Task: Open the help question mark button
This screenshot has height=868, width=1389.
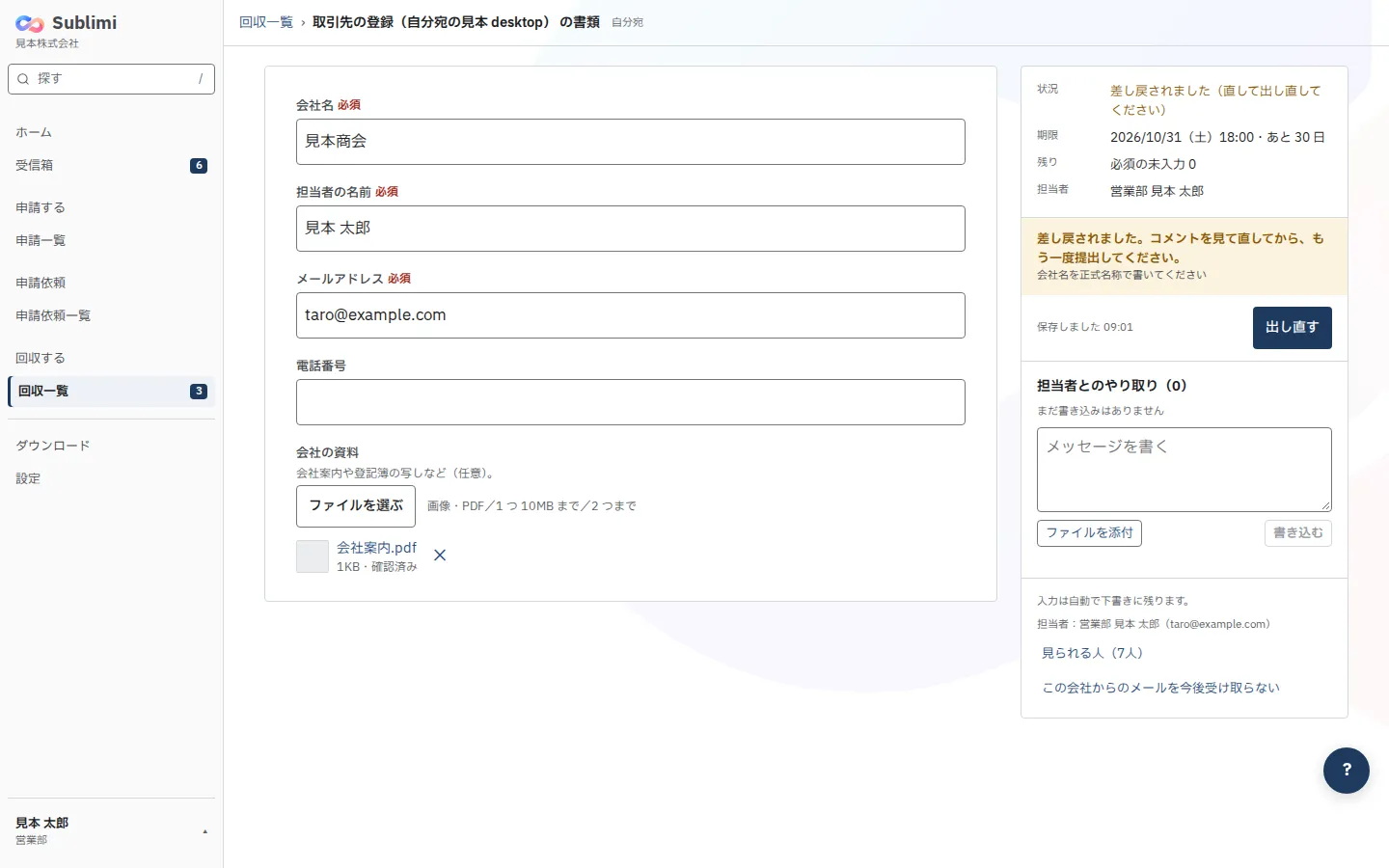Action: point(1347,771)
